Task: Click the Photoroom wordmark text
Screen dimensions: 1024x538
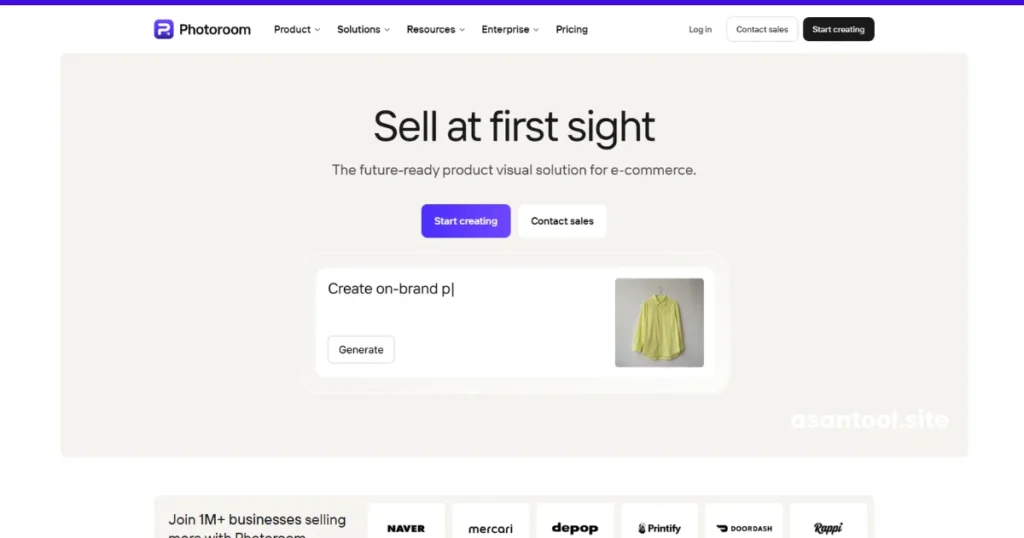Action: 214,29
